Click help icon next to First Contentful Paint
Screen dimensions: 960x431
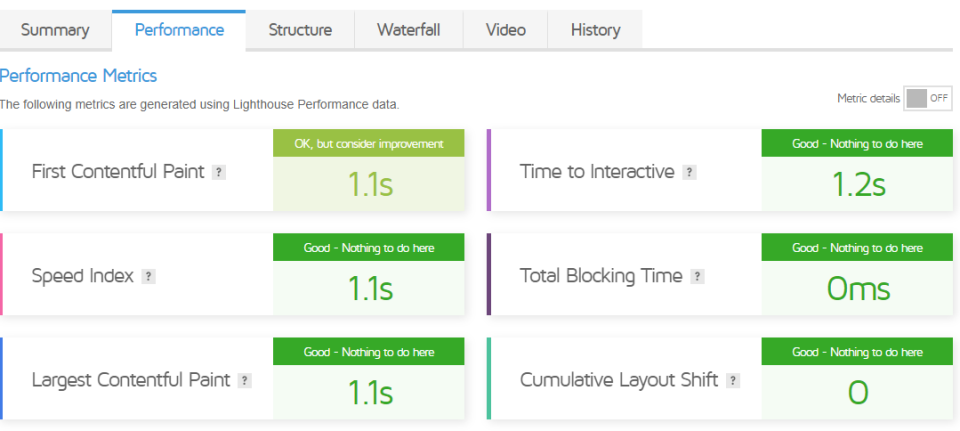[x=219, y=173]
